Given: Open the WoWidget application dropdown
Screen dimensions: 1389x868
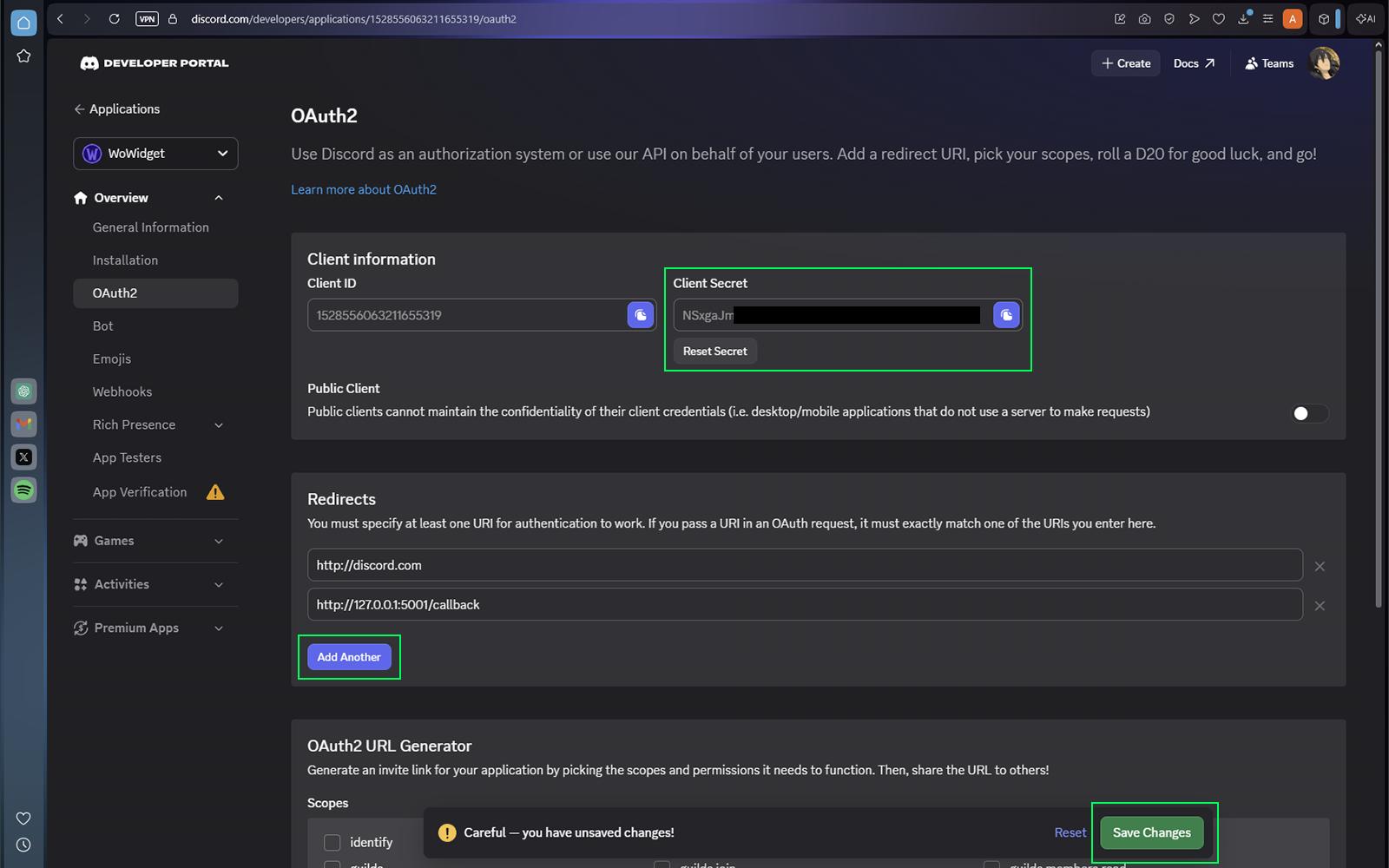Looking at the screenshot, I should click(x=155, y=154).
